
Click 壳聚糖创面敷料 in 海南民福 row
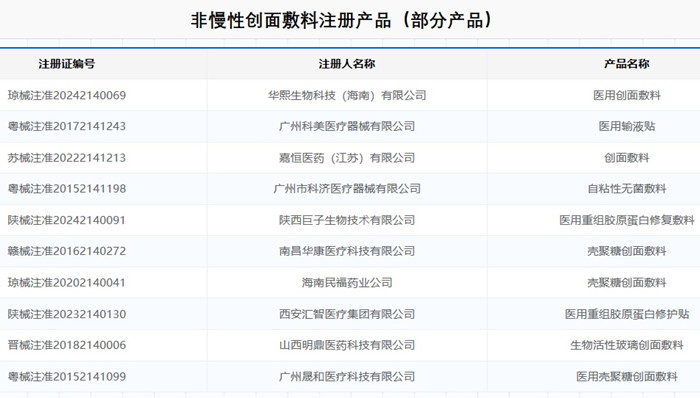(627, 282)
